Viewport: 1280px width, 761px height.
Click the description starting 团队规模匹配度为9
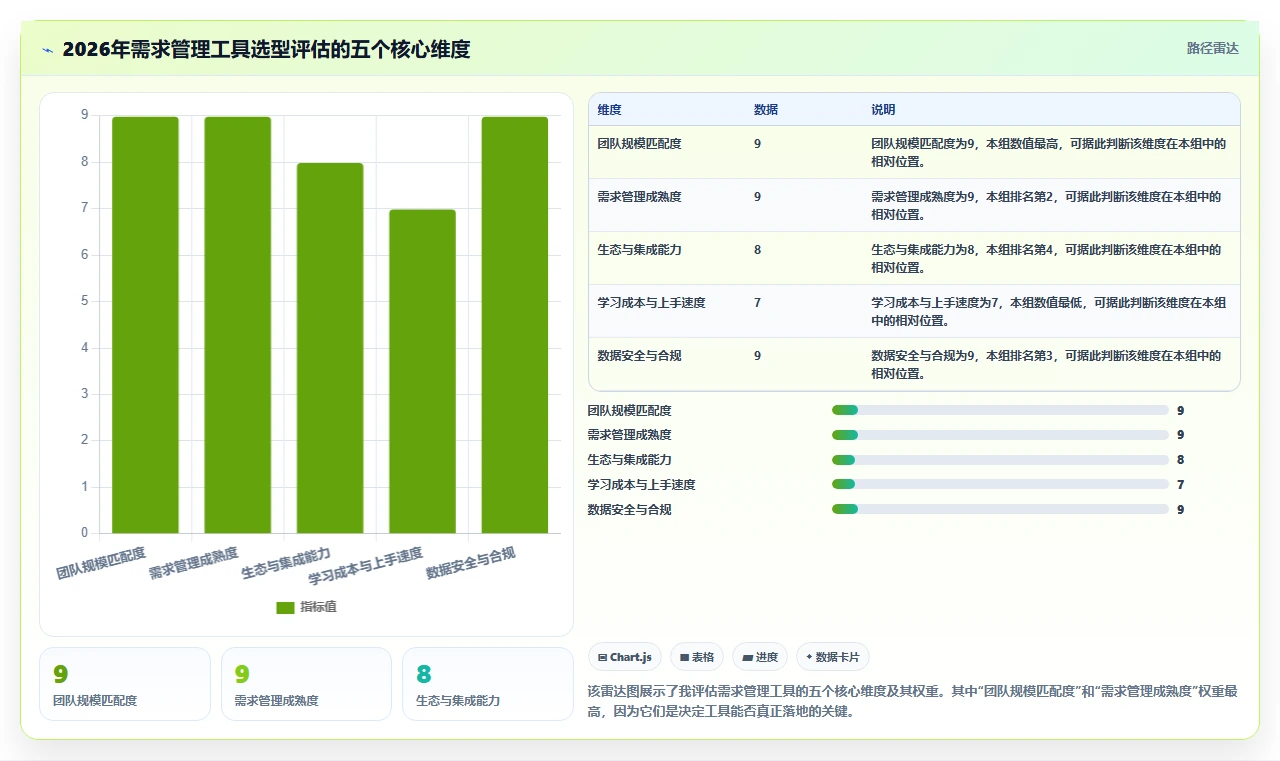[1048, 153]
